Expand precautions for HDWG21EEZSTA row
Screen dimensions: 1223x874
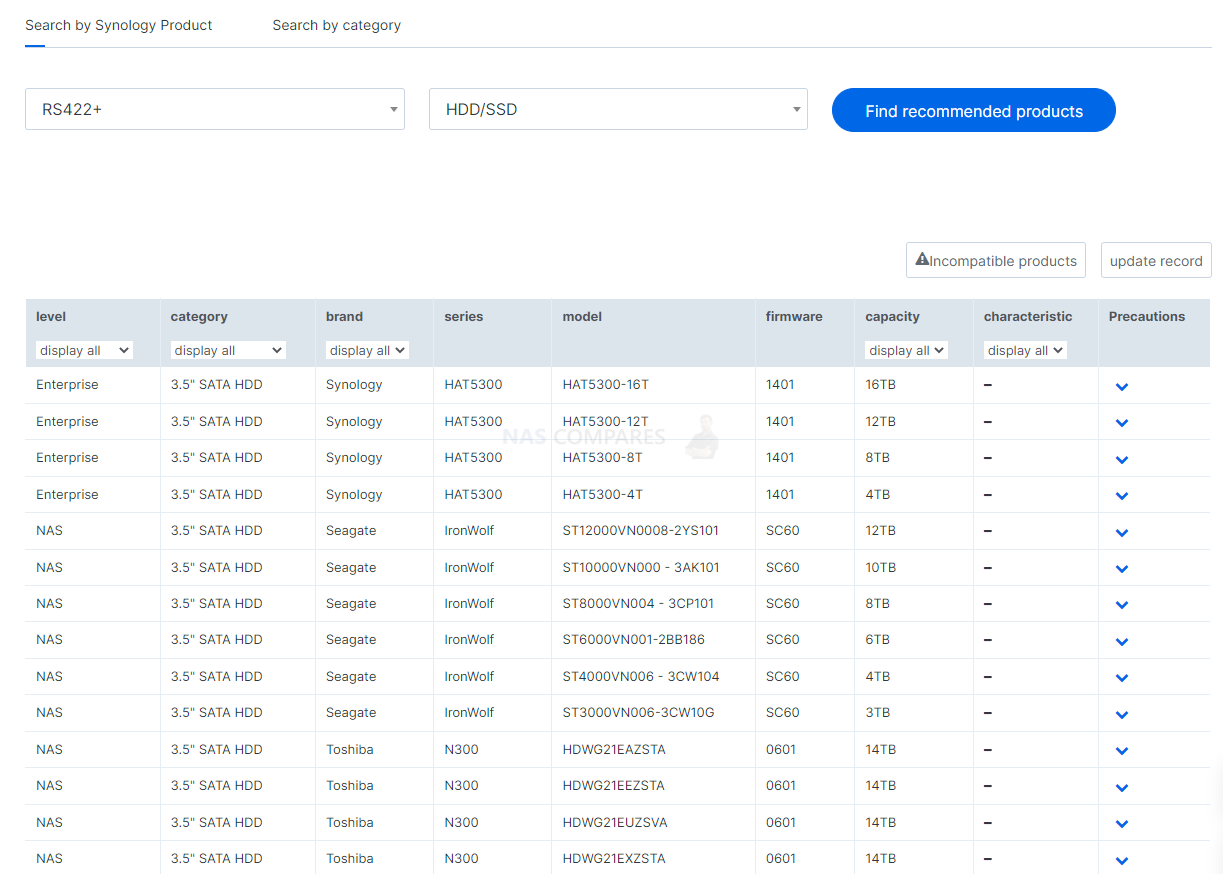pos(1122,787)
